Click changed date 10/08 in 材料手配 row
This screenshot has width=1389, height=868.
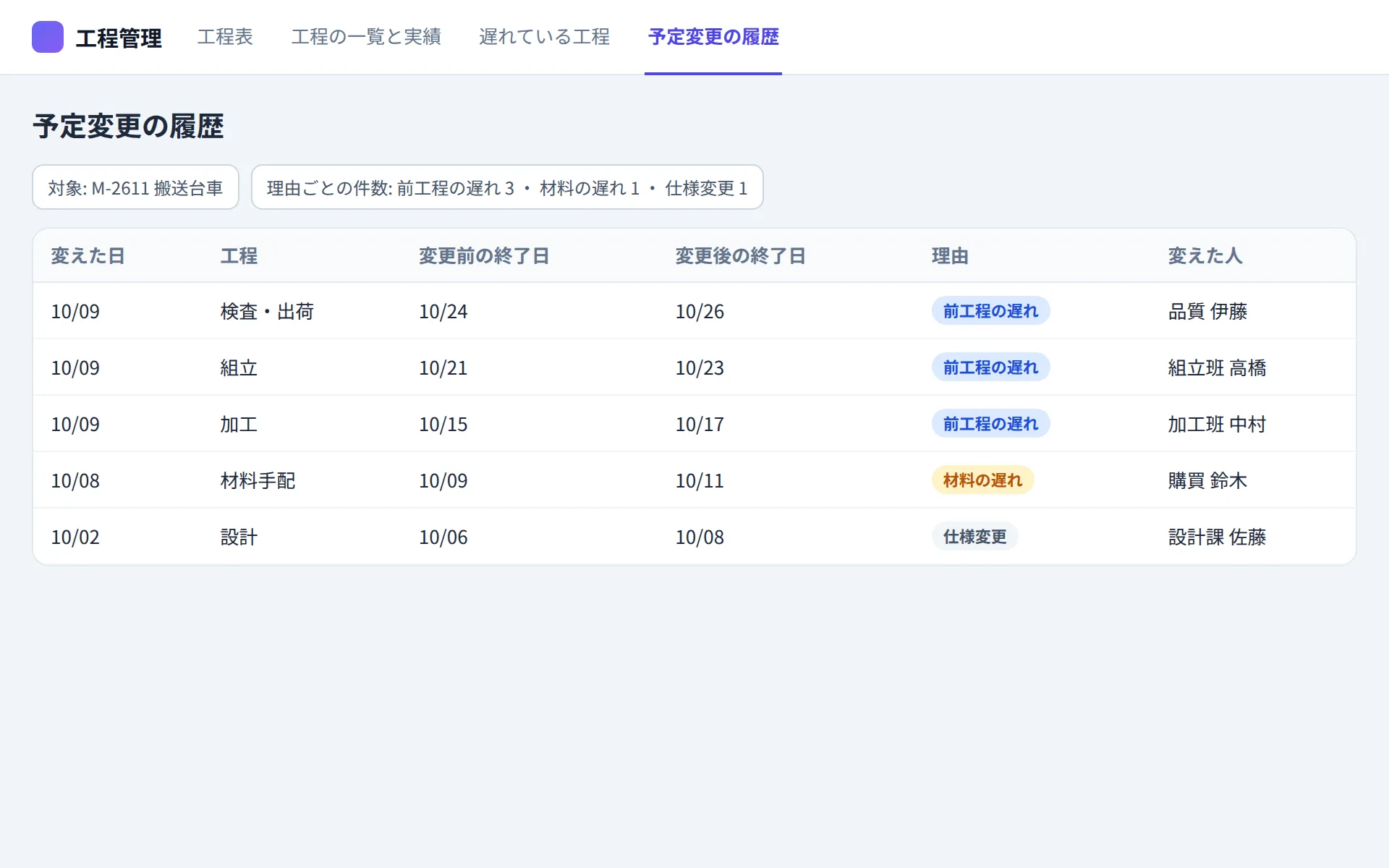point(75,481)
